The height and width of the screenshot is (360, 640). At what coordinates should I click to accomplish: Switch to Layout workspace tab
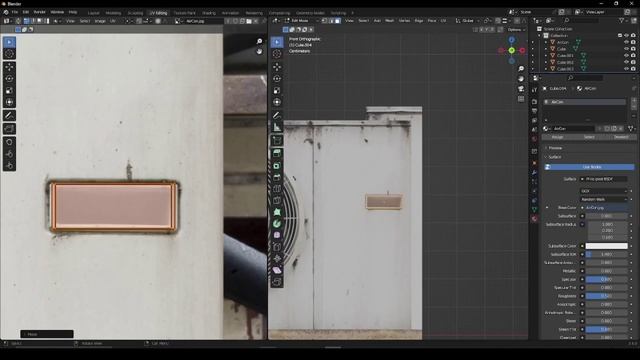pos(93,13)
